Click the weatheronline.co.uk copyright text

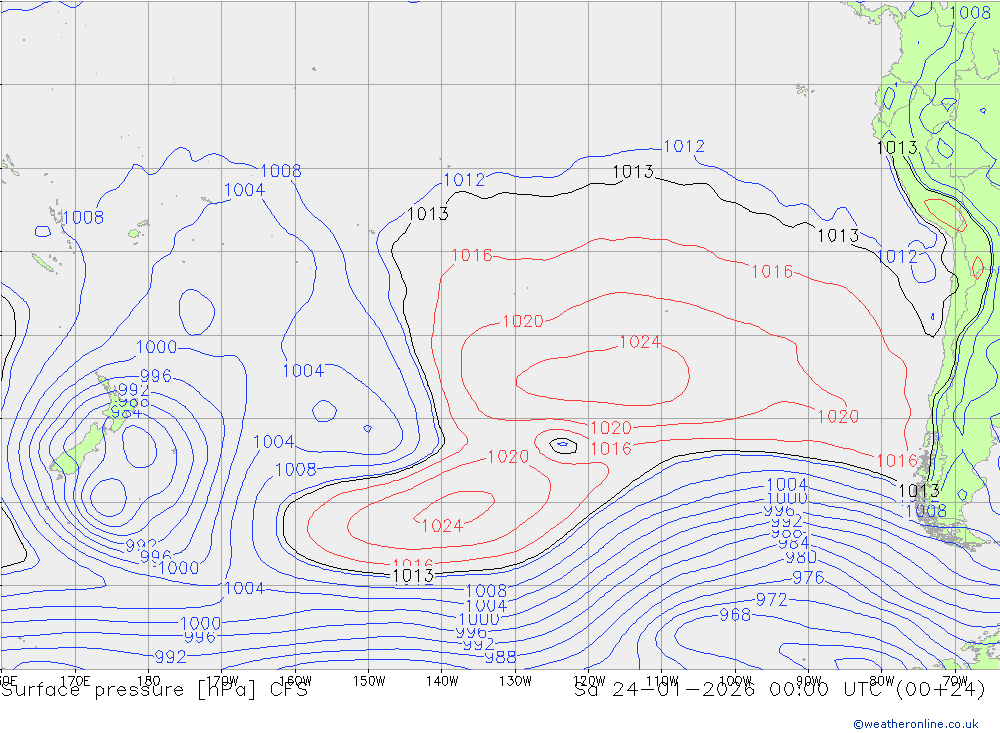[x=916, y=724]
